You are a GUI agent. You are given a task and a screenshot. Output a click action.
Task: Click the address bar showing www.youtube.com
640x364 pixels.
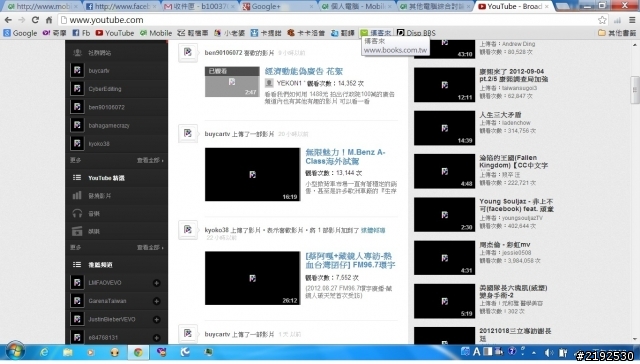tap(327, 20)
